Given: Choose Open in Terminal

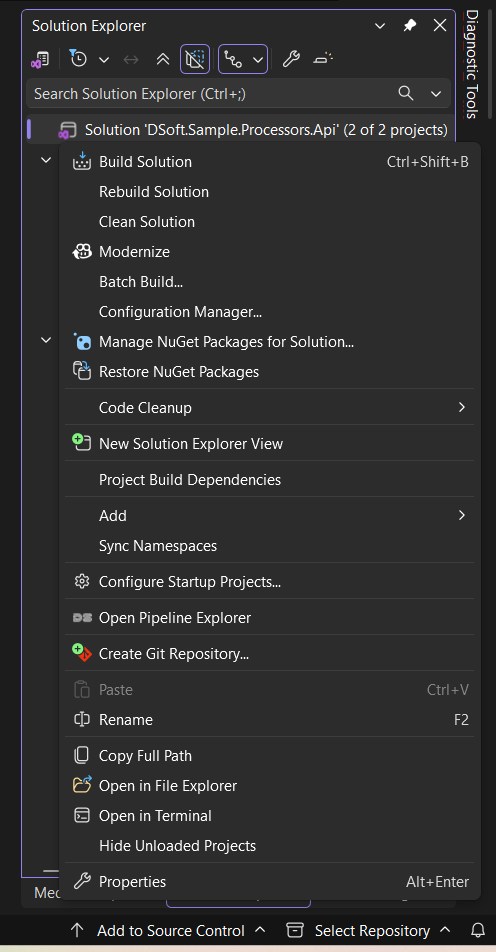Looking at the screenshot, I should point(270,815).
